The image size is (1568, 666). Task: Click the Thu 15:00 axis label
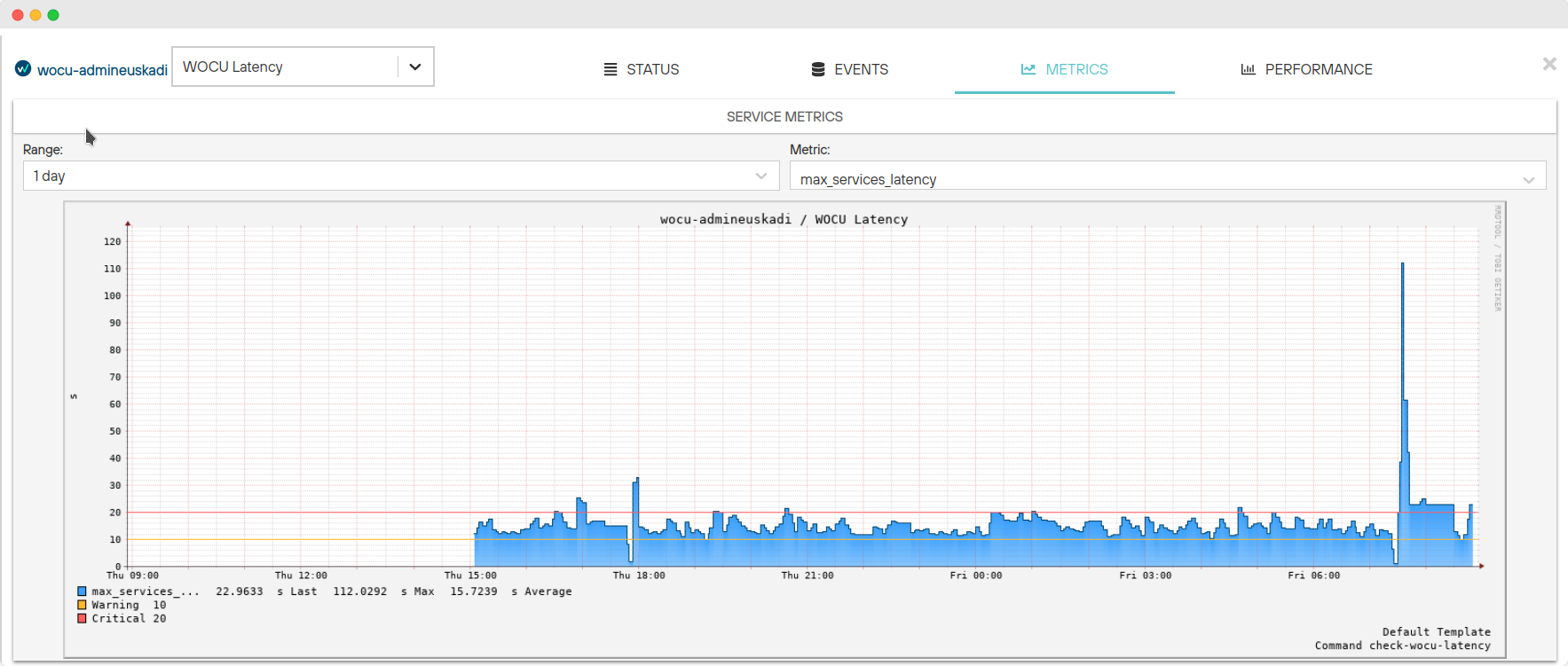point(470,576)
